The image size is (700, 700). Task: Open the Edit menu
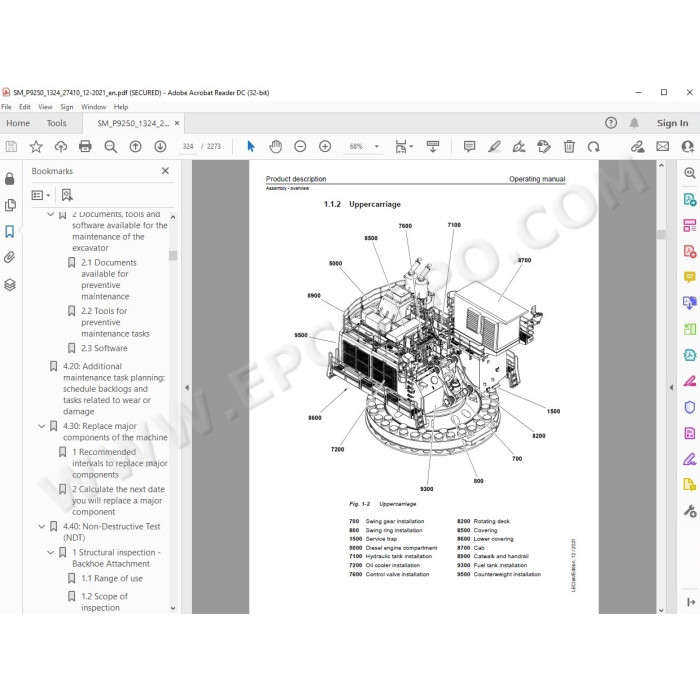click(25, 107)
